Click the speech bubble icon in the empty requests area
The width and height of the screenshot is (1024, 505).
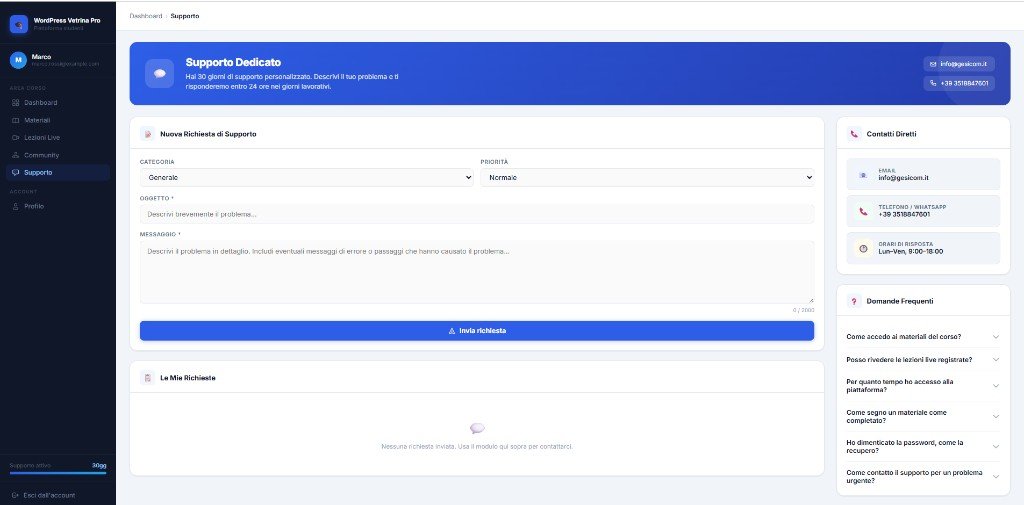477,429
